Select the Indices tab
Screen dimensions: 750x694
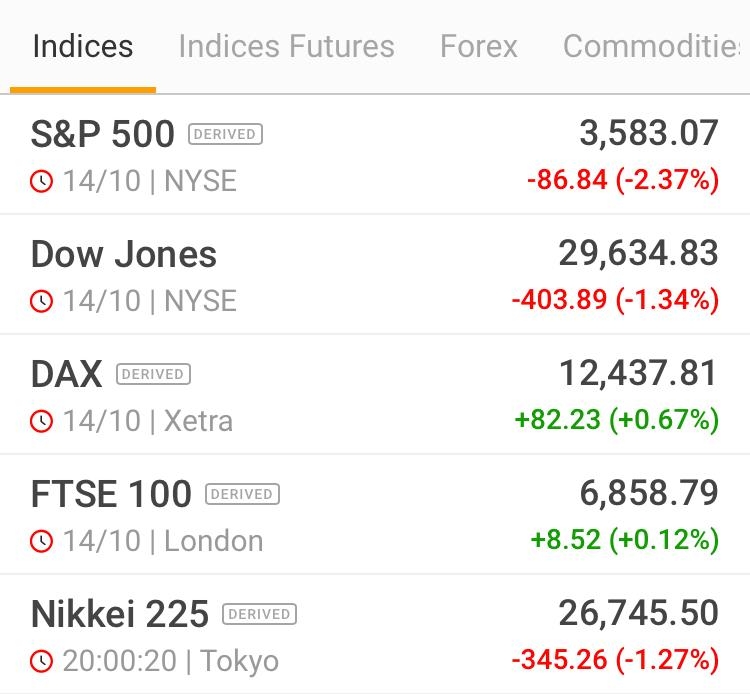(x=83, y=47)
